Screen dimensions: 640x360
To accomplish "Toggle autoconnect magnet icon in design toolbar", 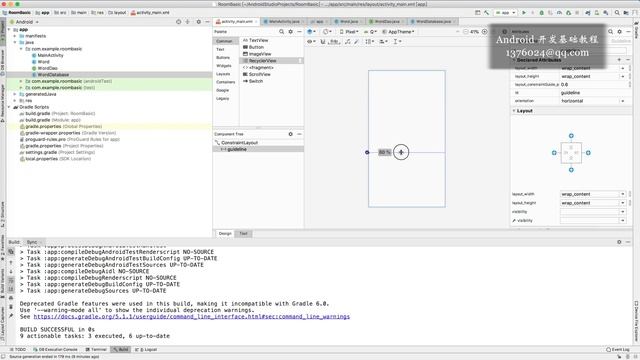I will pyautogui.click(x=323, y=41).
